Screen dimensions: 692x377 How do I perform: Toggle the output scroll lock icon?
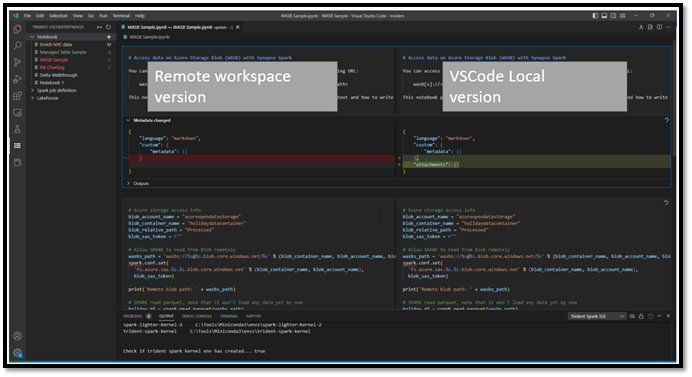tap(641, 316)
